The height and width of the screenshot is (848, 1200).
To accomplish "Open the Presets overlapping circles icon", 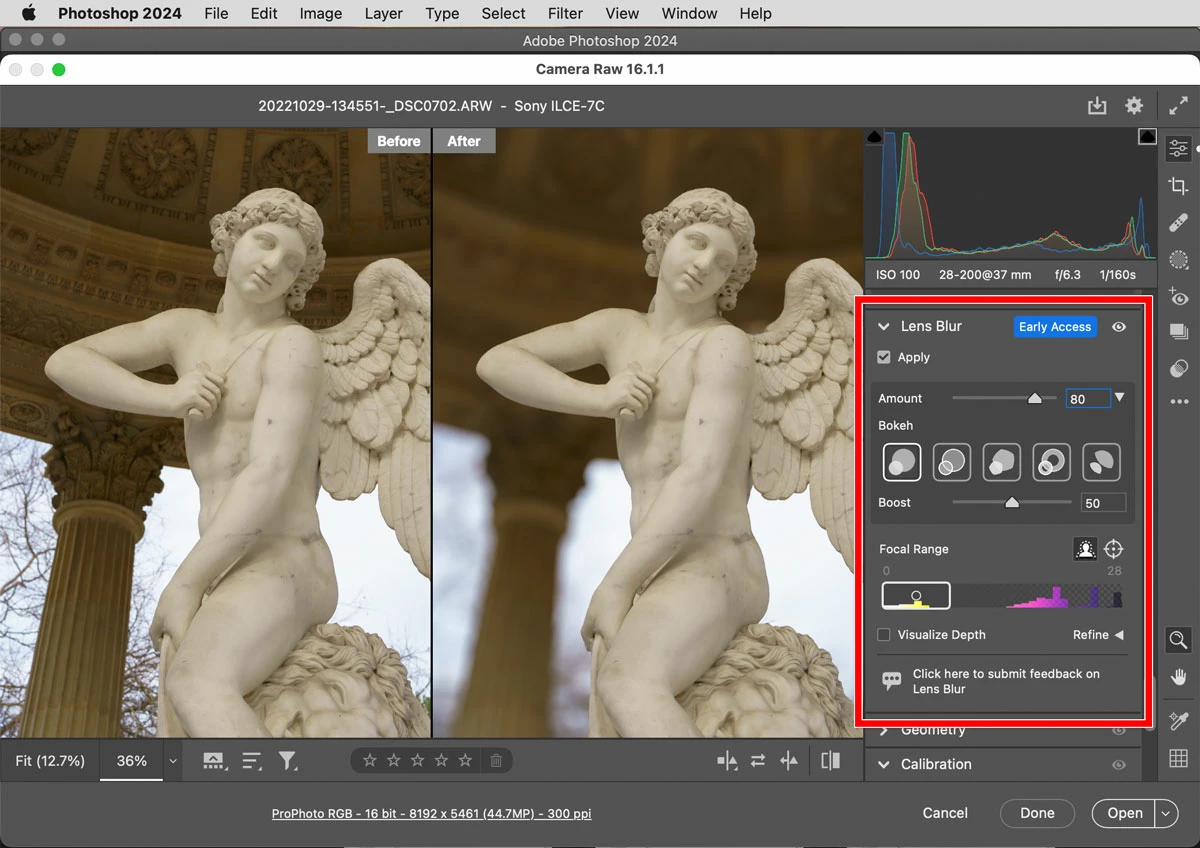I will [1178, 368].
